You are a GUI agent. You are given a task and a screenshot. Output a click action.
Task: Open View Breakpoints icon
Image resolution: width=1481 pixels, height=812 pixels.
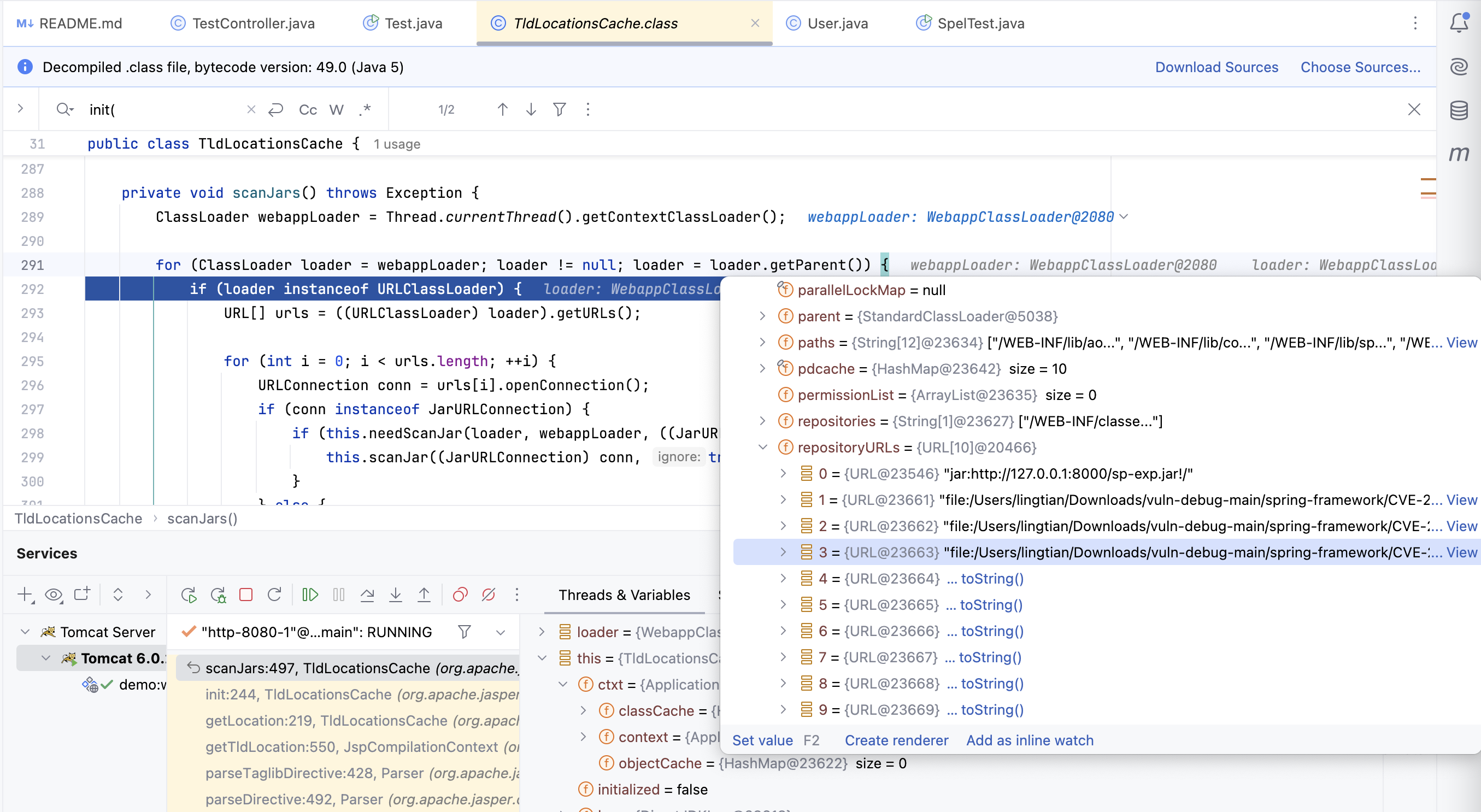(460, 595)
